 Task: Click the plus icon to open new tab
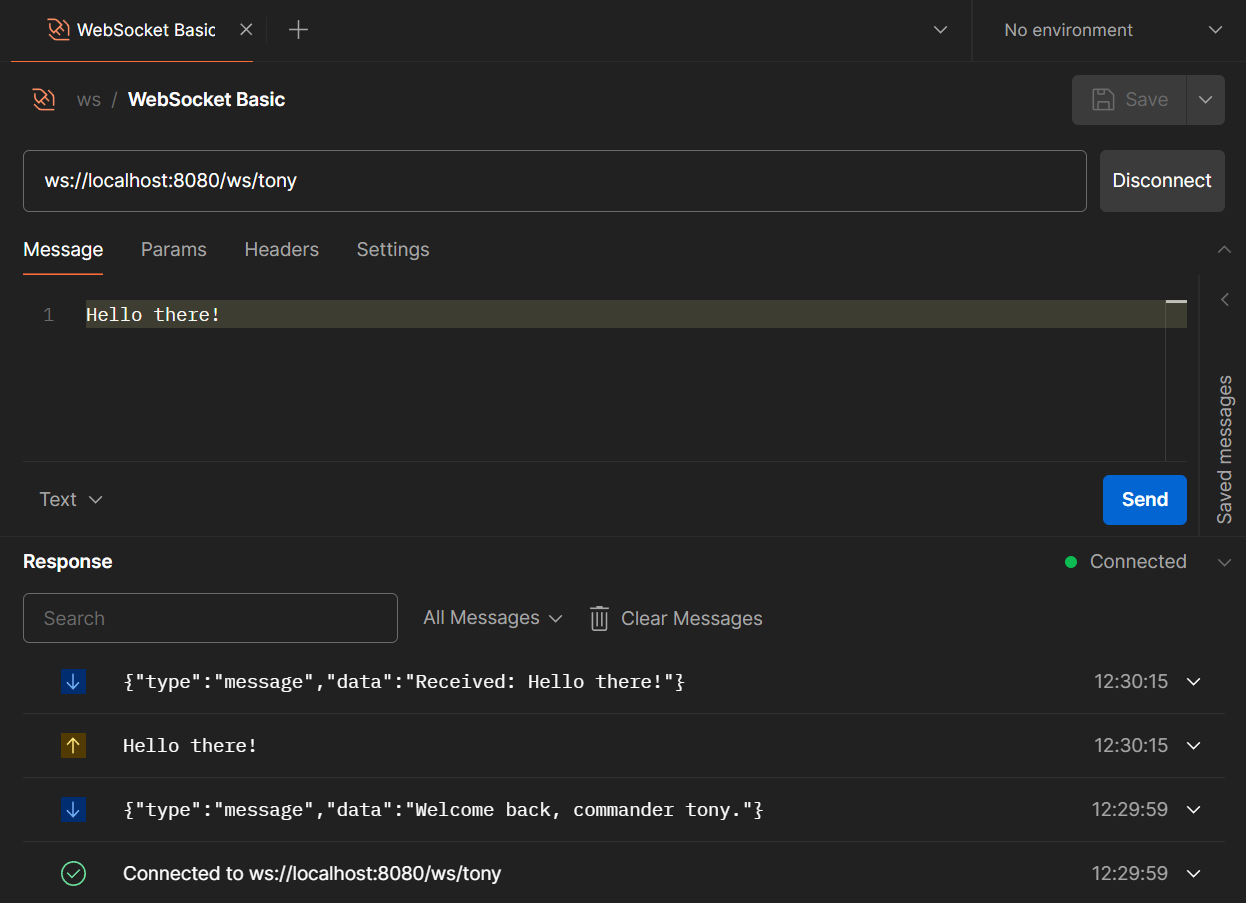[298, 30]
